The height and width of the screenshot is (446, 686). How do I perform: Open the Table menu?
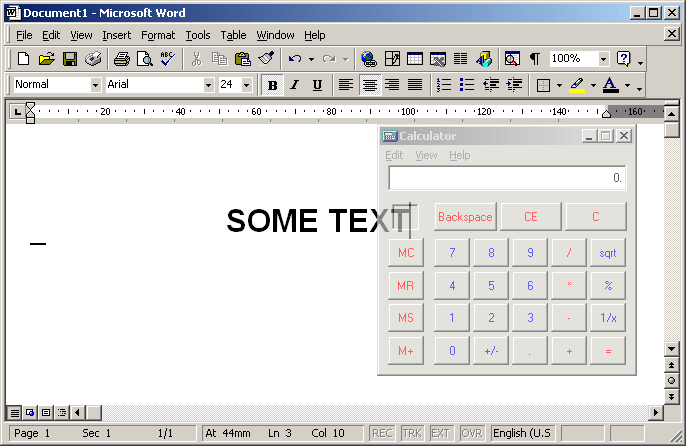233,35
